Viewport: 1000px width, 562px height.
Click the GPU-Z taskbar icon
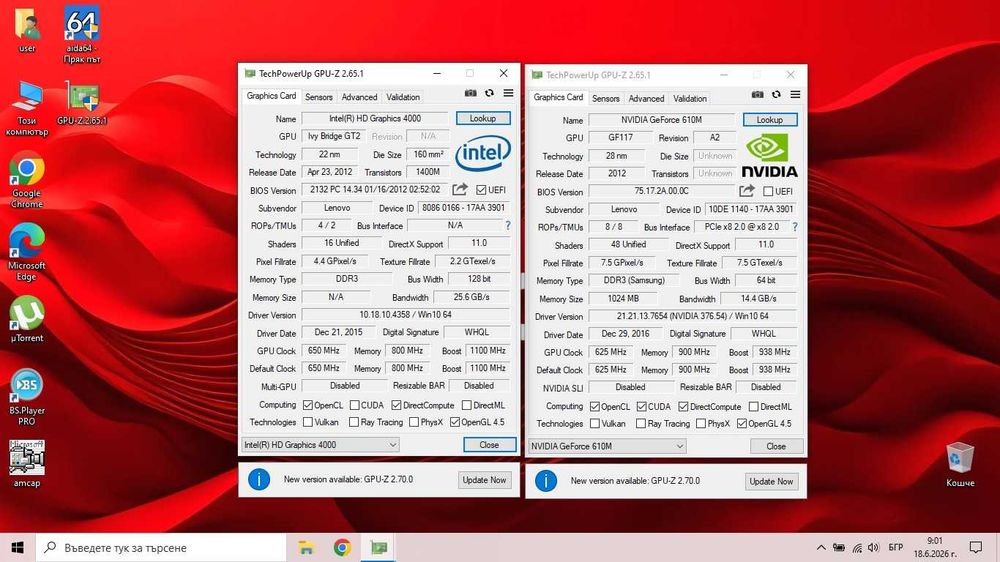[x=379, y=547]
